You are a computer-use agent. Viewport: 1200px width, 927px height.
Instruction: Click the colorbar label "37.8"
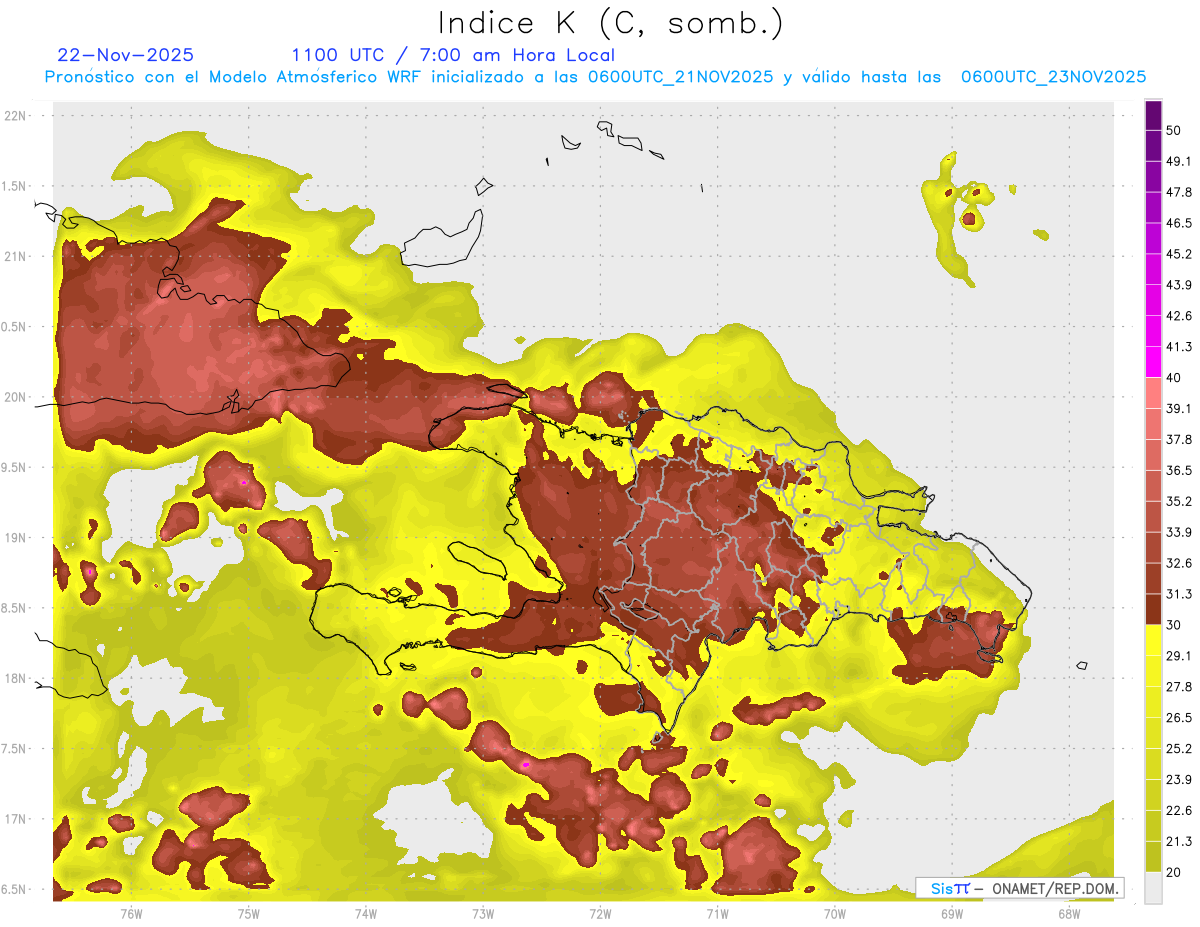coord(1179,439)
